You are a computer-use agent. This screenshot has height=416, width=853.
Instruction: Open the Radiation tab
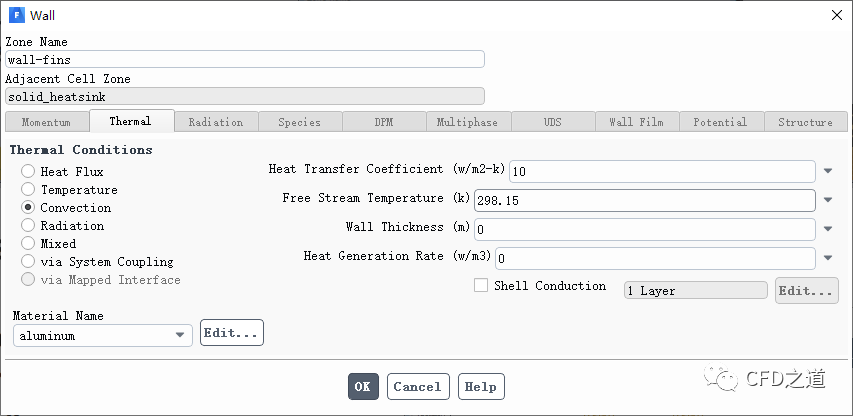coord(215,122)
